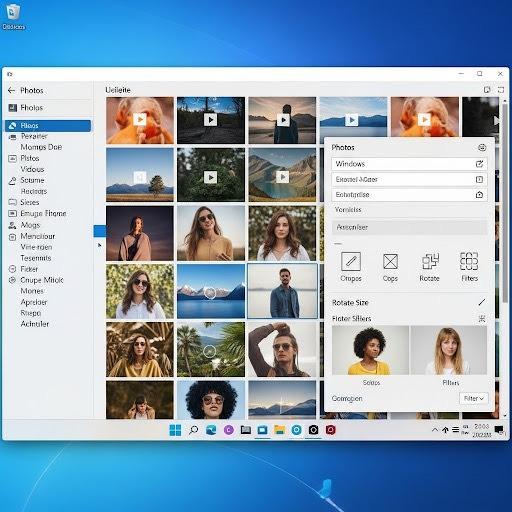This screenshot has width=512, height=512.
Task: Click the Mones sidebar entry
Action: click(32, 291)
